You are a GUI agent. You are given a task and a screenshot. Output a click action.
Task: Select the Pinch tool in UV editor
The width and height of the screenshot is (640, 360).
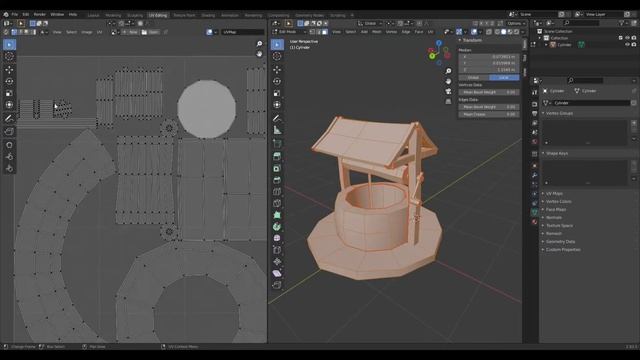click(9, 168)
